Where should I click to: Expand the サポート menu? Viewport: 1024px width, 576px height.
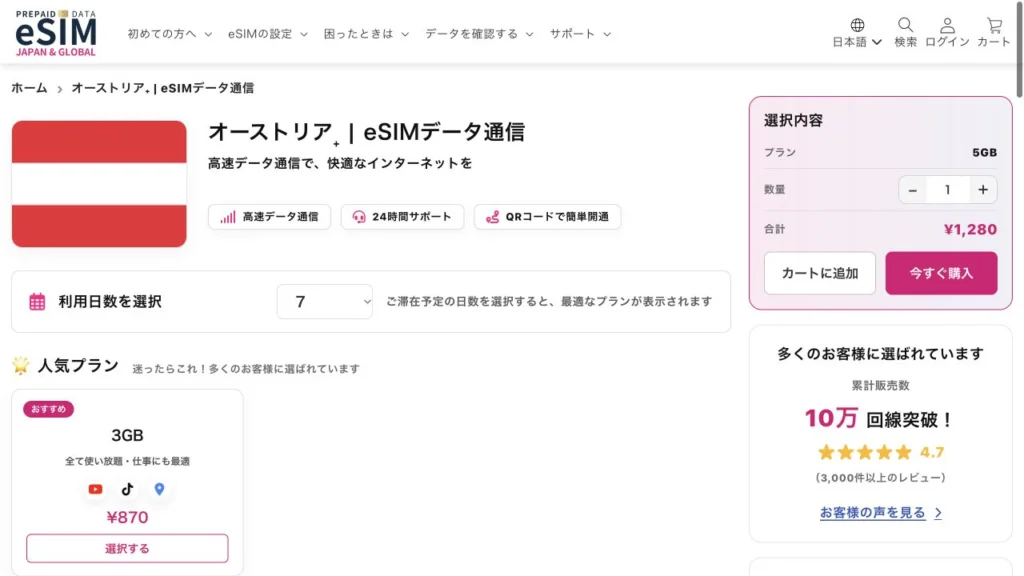pos(581,34)
